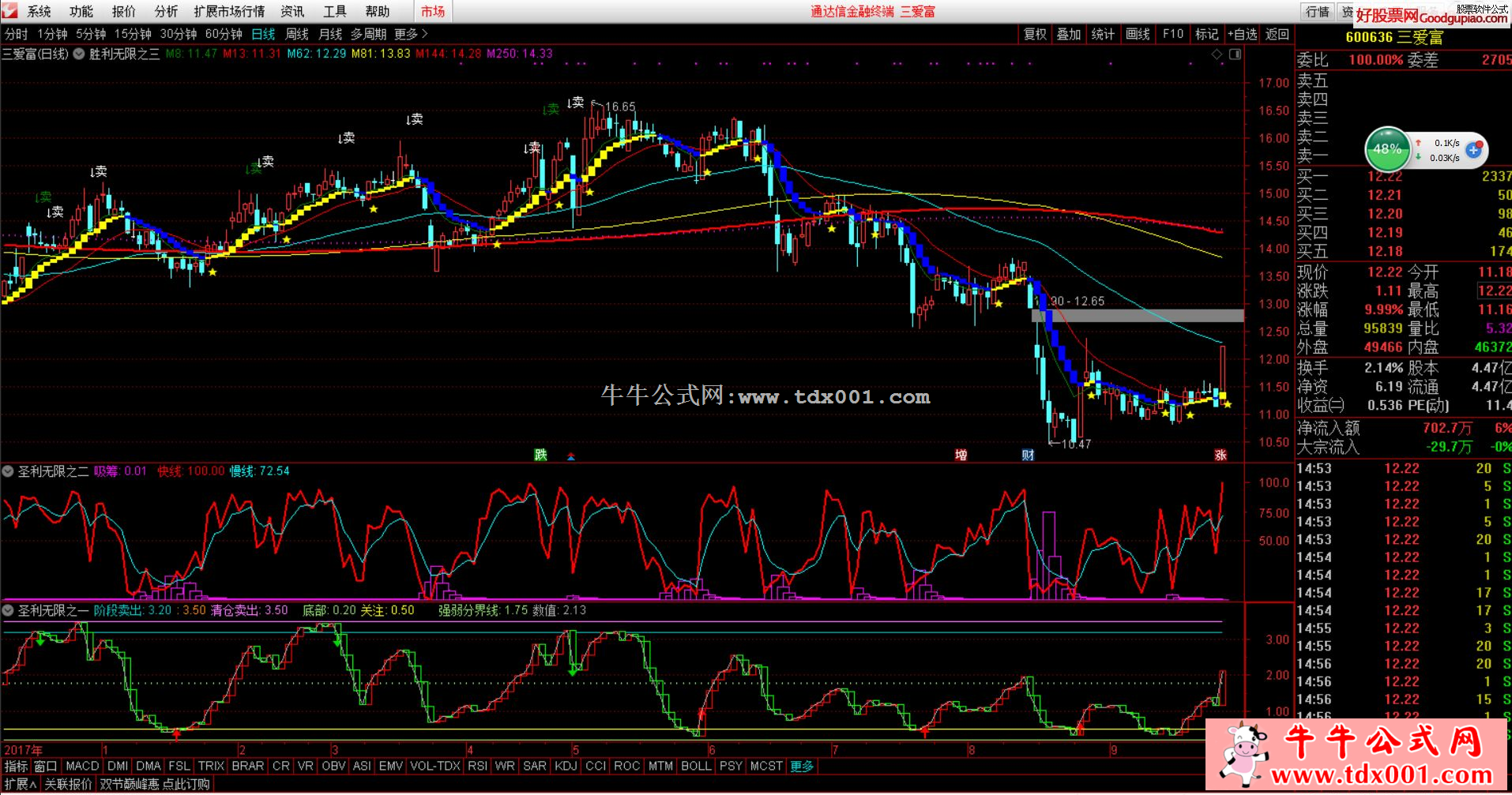Select the 30分钟 timeframe
This screenshot has height=795, width=1512.
pos(179,34)
